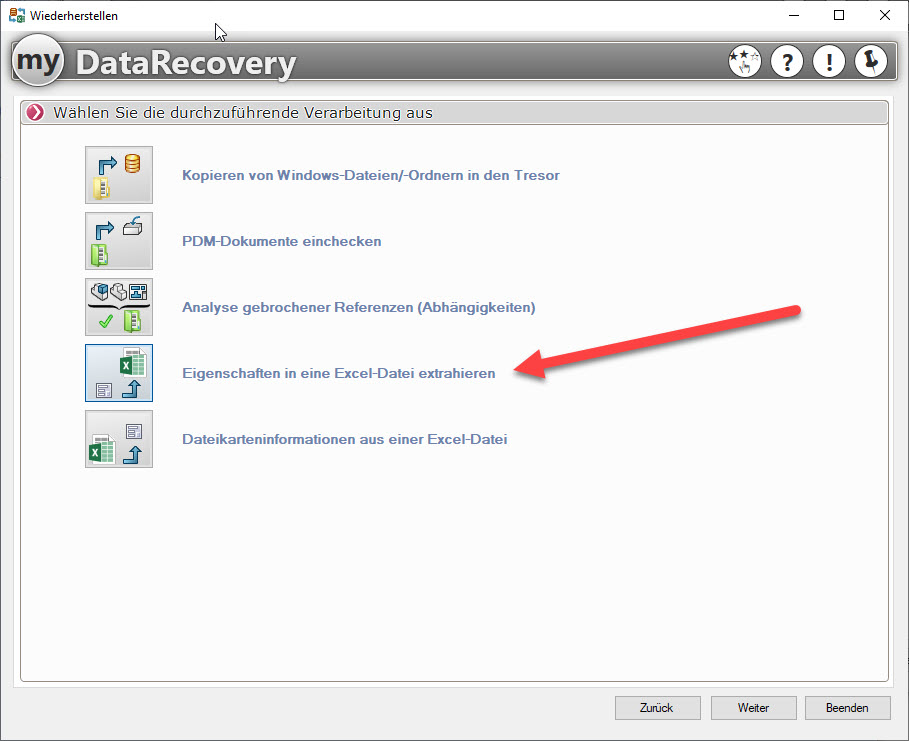
Task: Select Dateikarteninformationen aus einer Excel-Datei
Action: [344, 439]
